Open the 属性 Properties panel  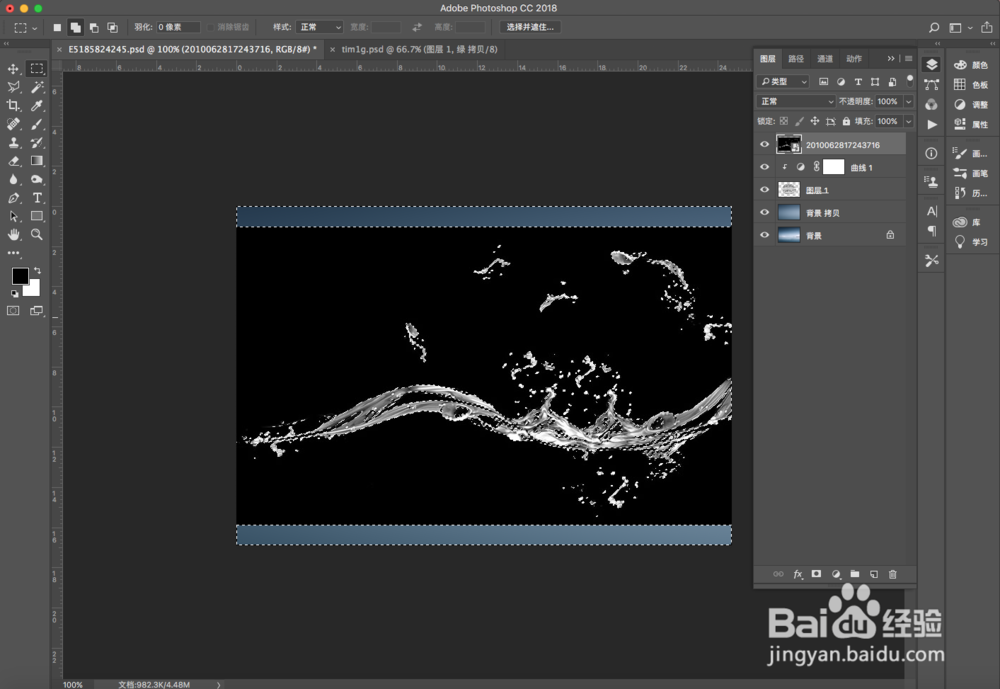(x=971, y=124)
